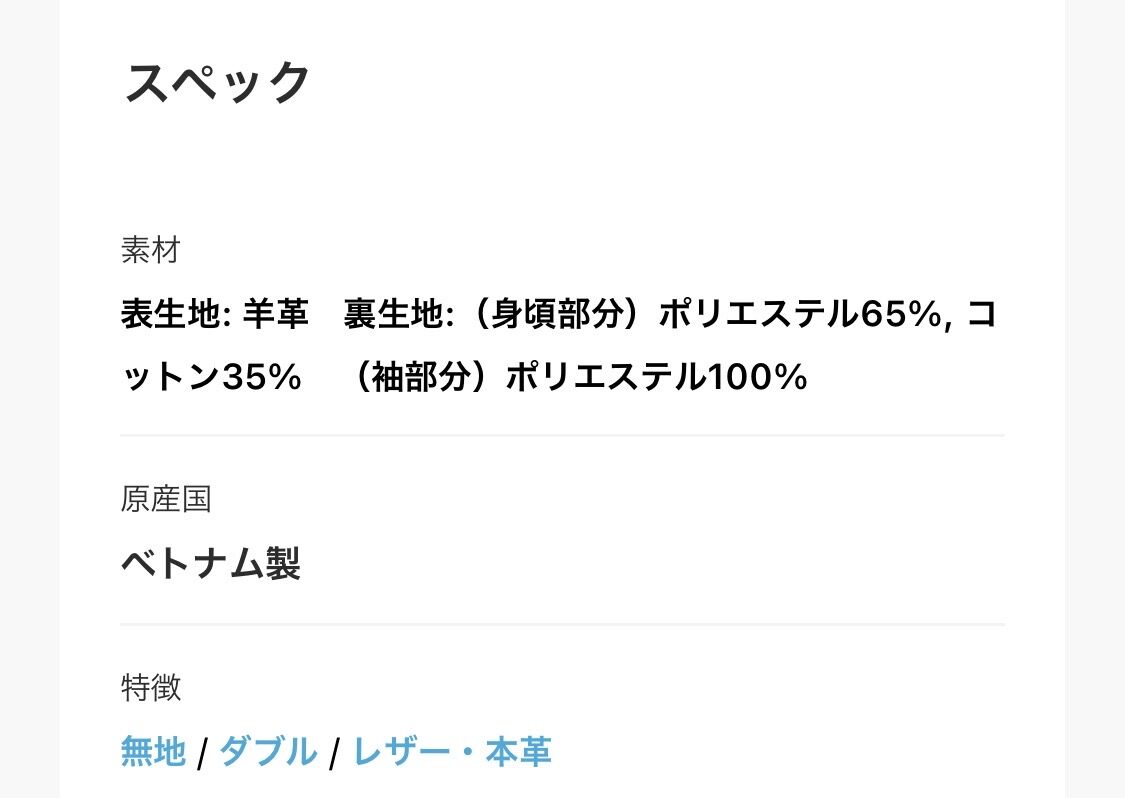Open the レザー・本革 link
The image size is (1125, 798).
click(452, 751)
